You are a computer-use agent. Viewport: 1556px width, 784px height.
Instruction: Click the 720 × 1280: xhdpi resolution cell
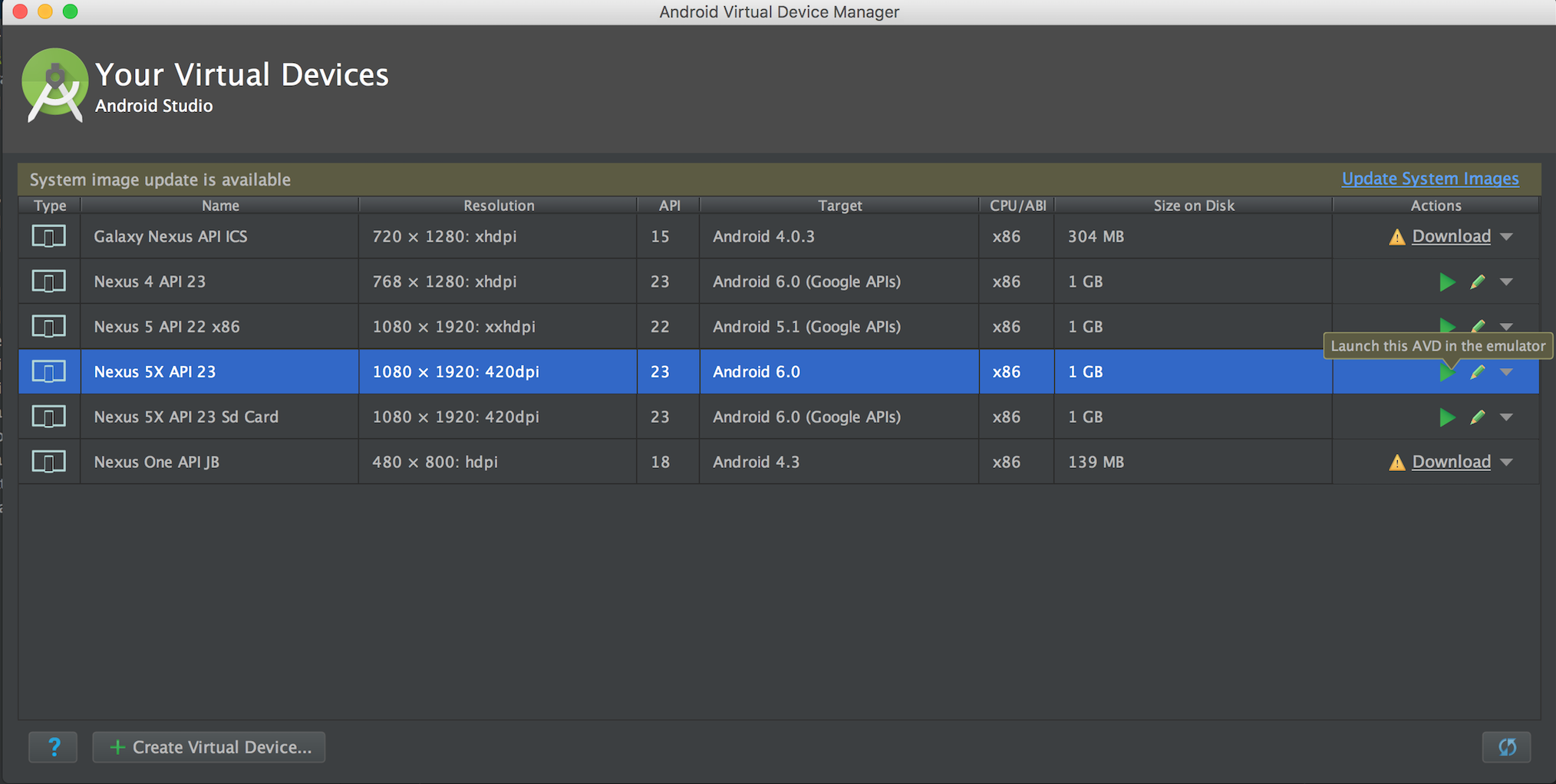(x=498, y=236)
